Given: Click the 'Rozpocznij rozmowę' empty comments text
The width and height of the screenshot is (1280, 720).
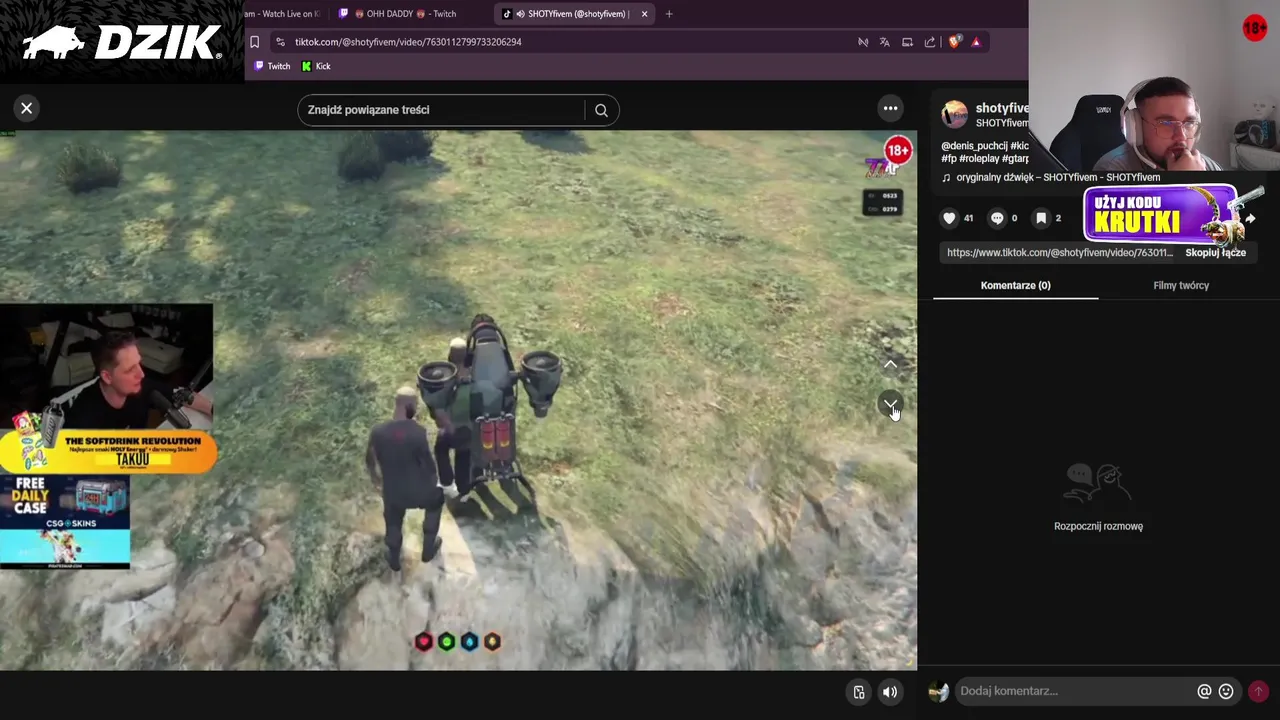Looking at the screenshot, I should pos(1098,526).
